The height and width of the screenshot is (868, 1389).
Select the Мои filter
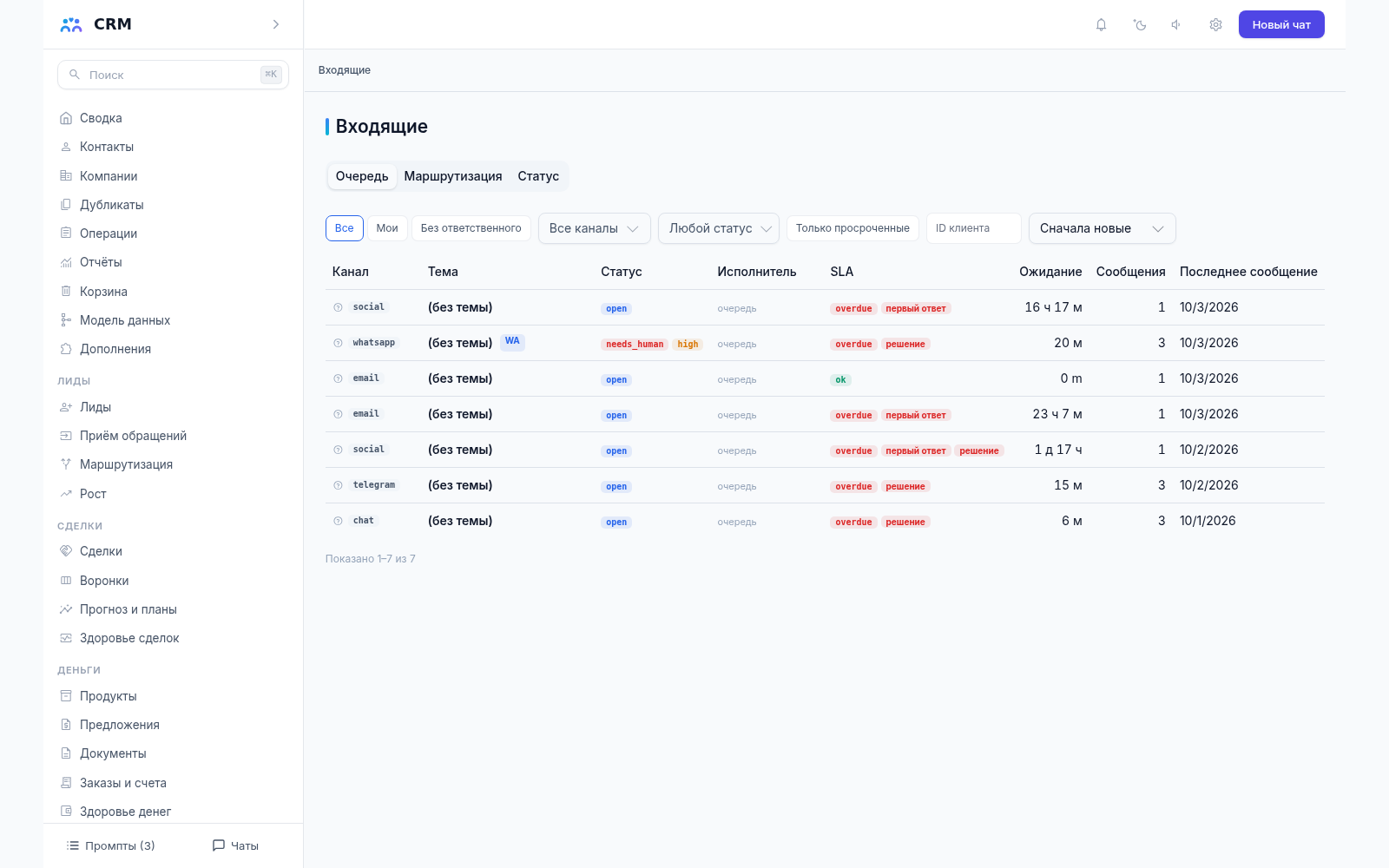tap(387, 228)
